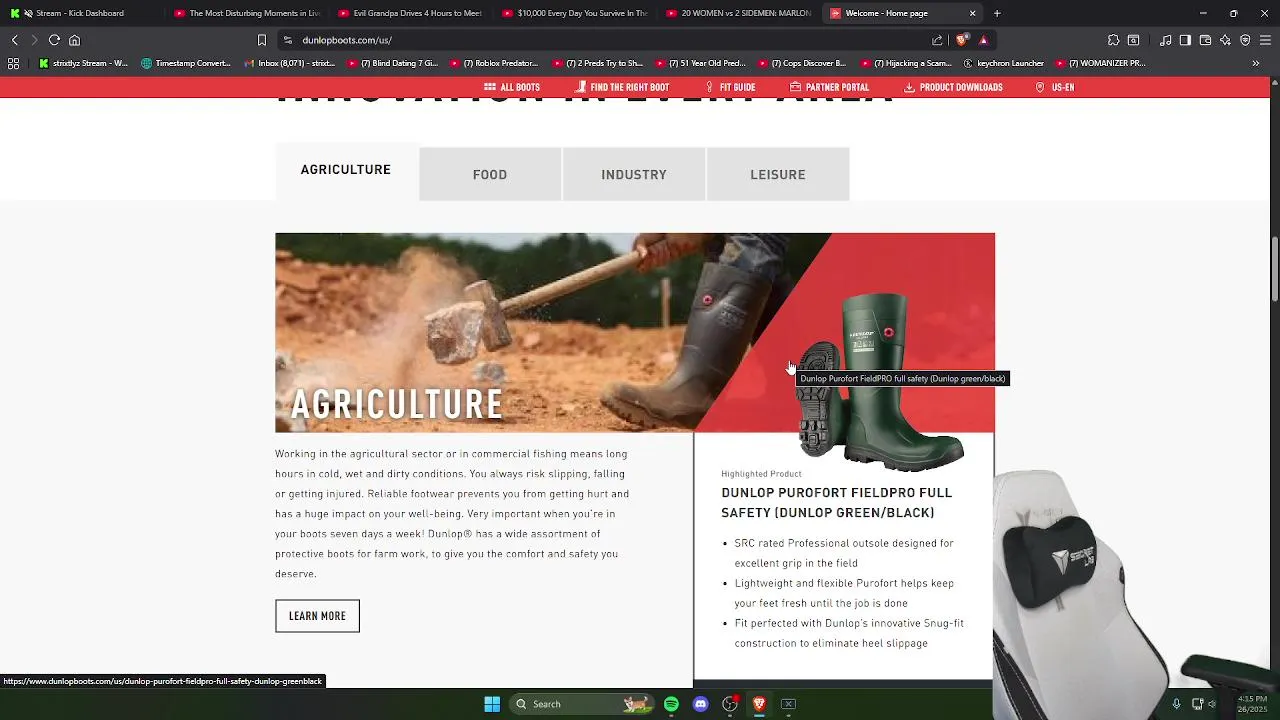
Task: Open browser home page icon
Action: (x=74, y=40)
